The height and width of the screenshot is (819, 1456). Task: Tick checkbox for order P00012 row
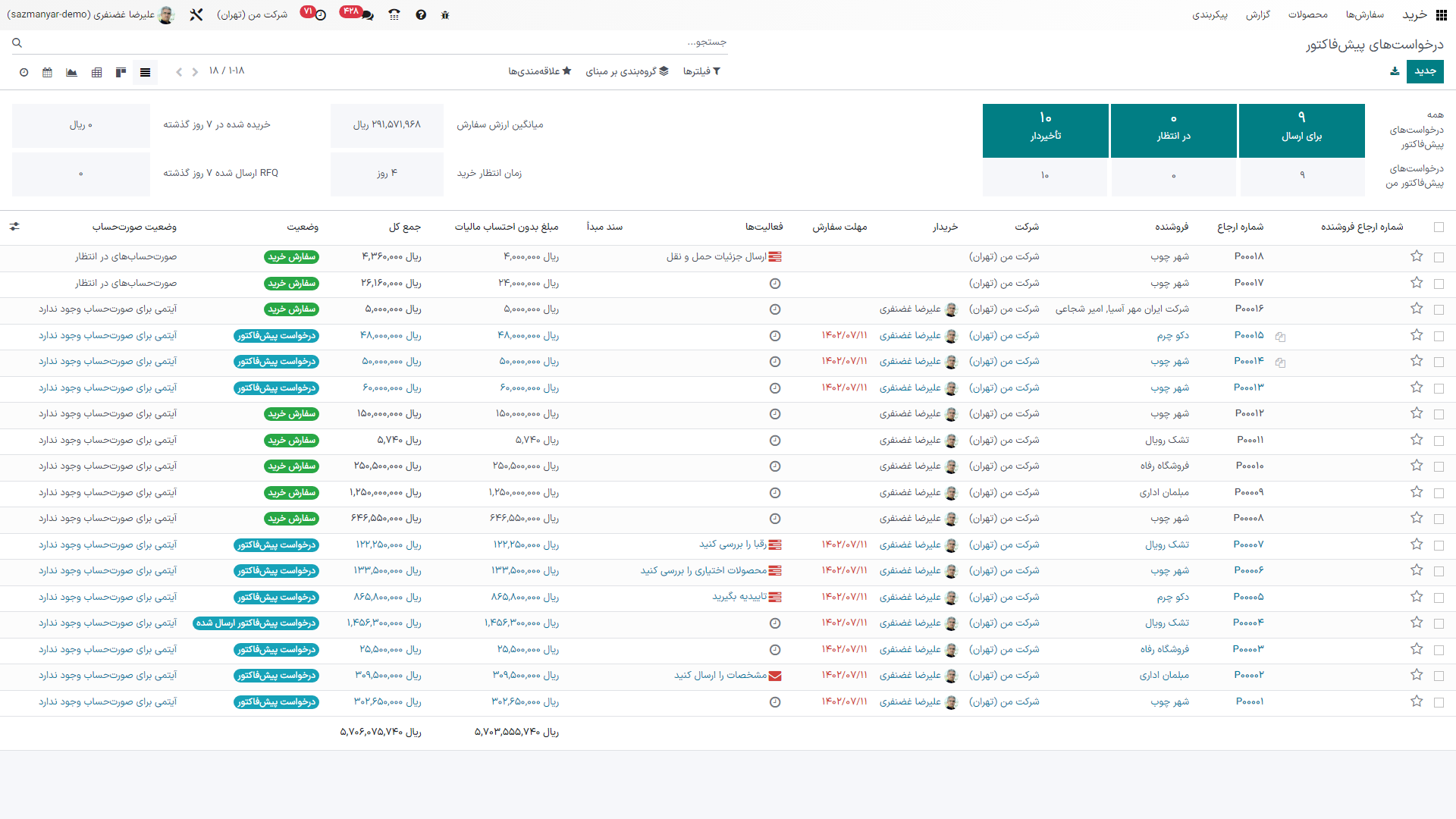(x=1439, y=414)
